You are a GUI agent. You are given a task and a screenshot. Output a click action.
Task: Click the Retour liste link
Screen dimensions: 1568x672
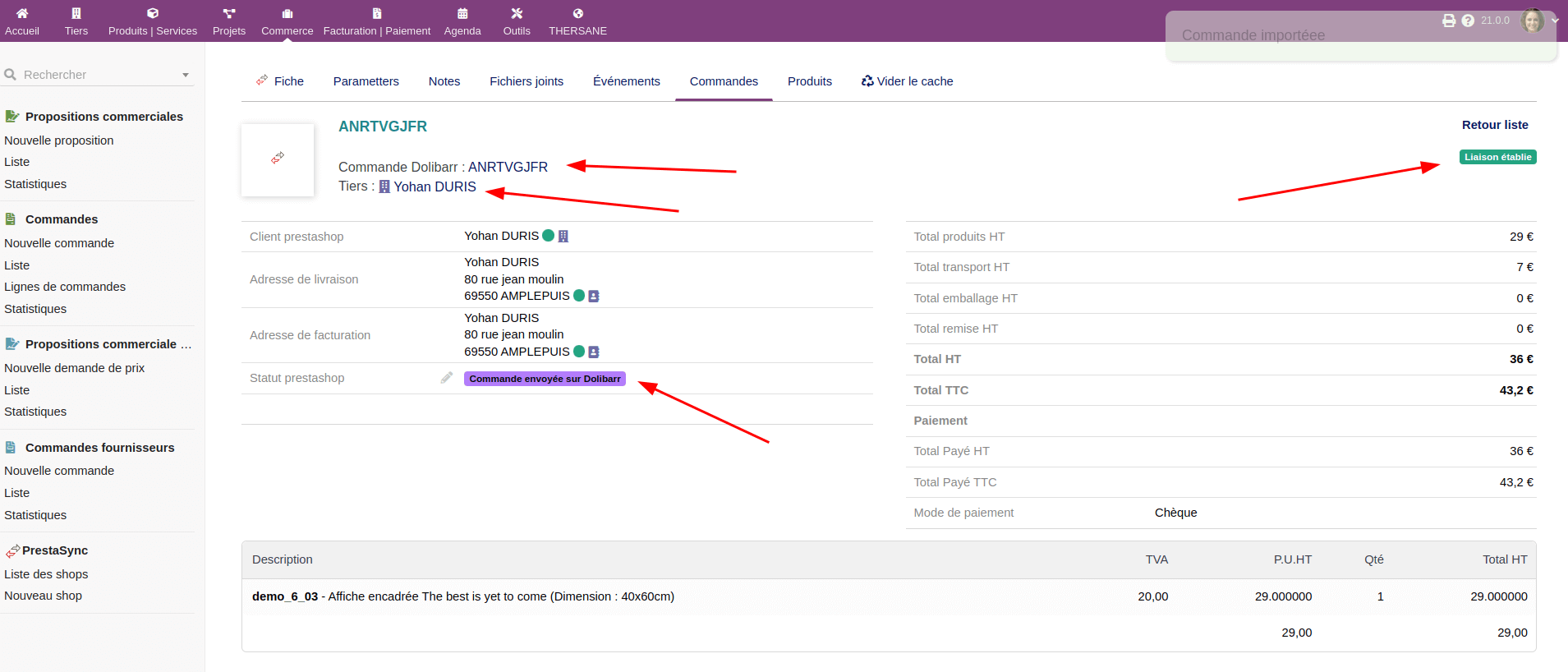coord(1494,125)
